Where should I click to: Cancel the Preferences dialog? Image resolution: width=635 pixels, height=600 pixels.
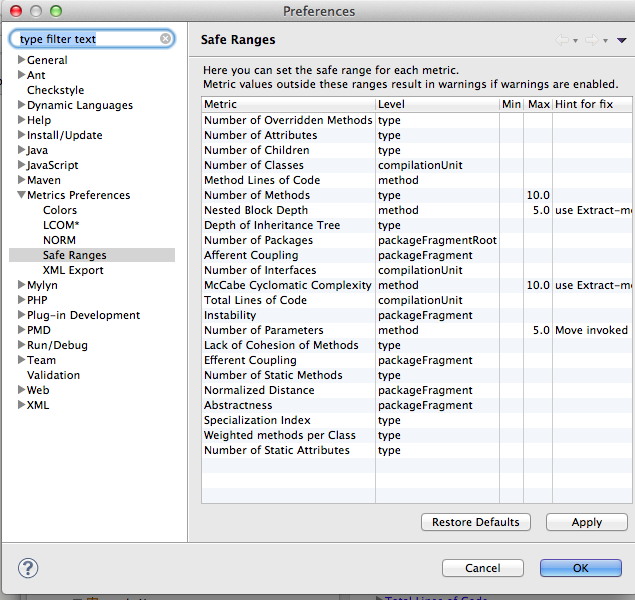click(x=483, y=568)
